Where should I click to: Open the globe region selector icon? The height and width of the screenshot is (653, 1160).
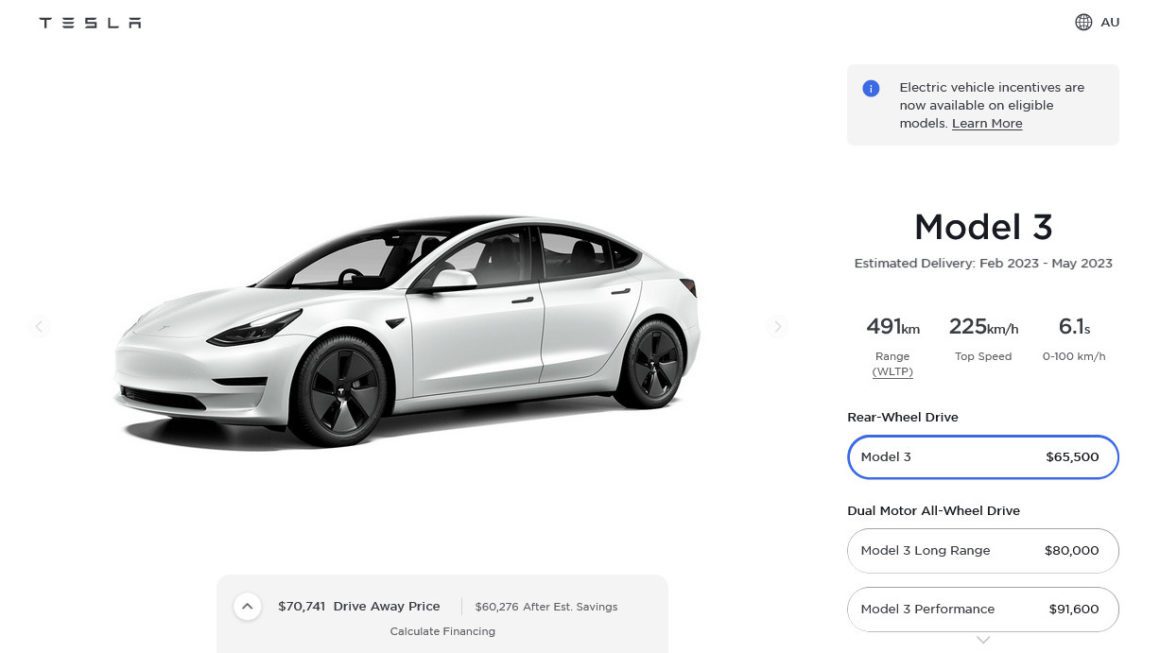pos(1086,21)
